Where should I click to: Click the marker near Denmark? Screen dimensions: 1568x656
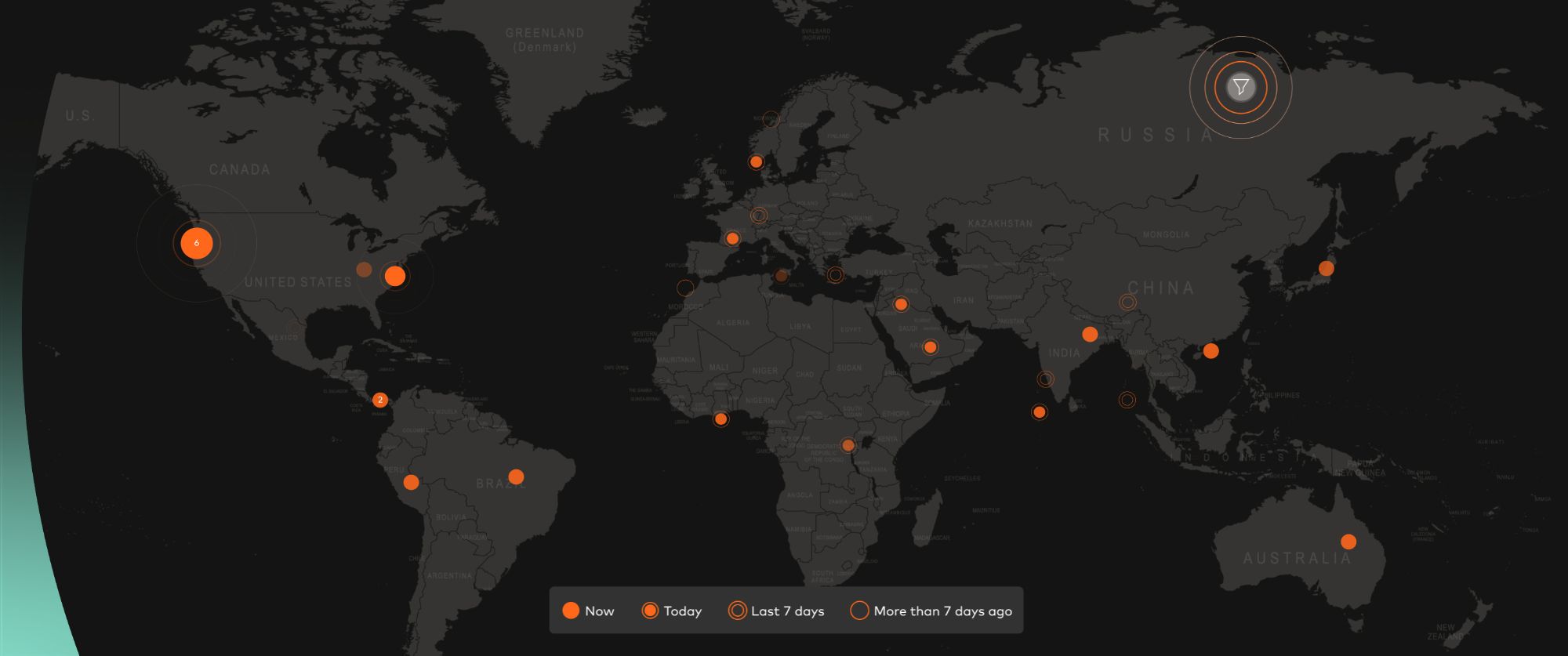coord(756,162)
